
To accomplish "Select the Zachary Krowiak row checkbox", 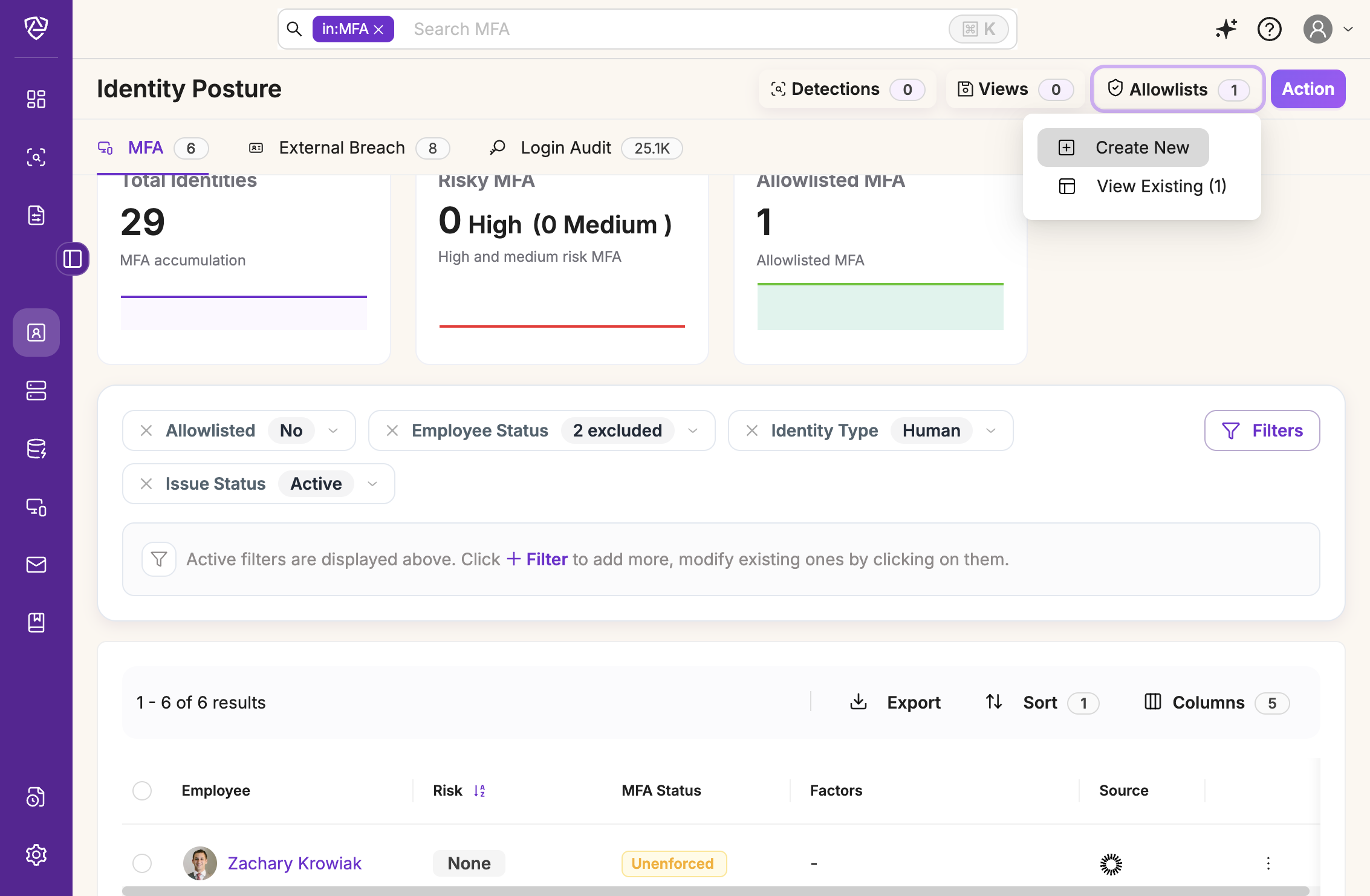I will (x=142, y=863).
